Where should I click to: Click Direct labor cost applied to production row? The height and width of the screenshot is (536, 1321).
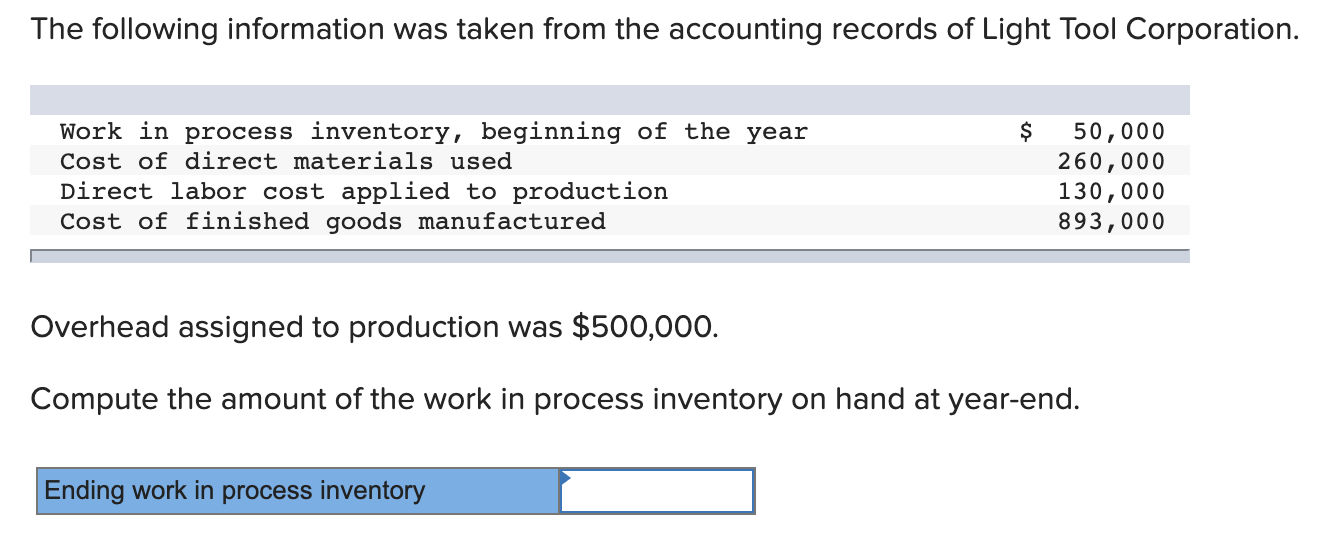pos(610,191)
